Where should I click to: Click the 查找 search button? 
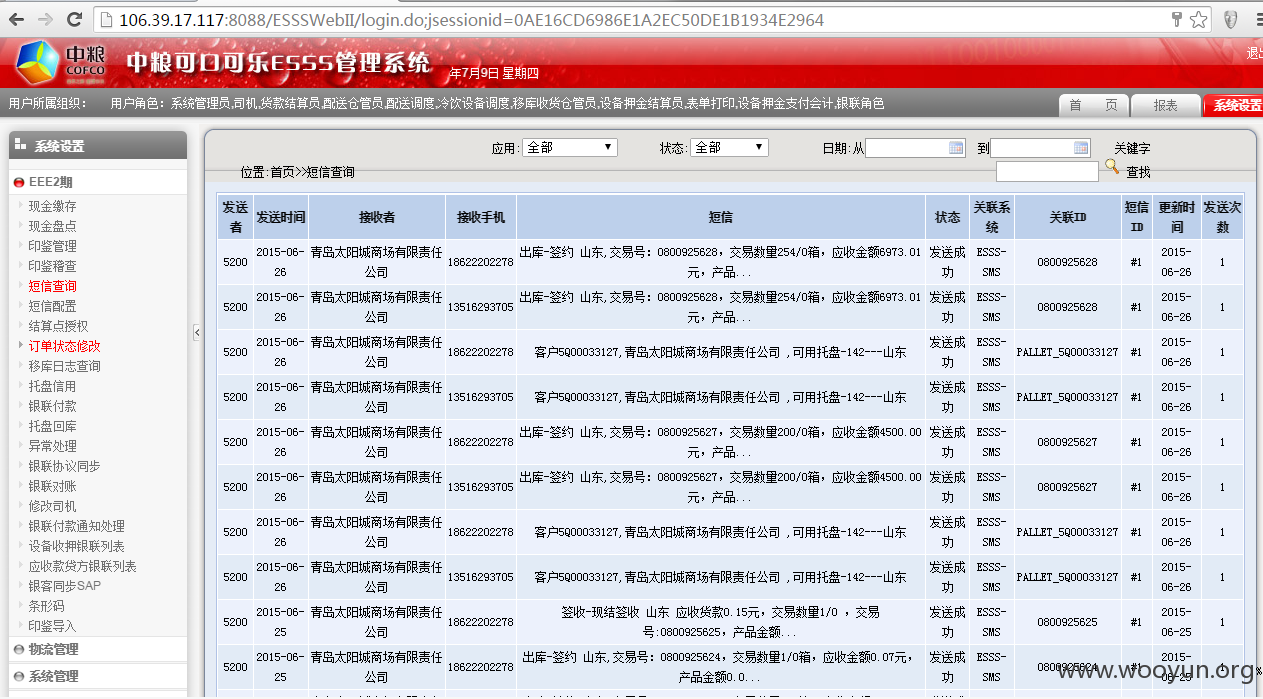point(1138,172)
